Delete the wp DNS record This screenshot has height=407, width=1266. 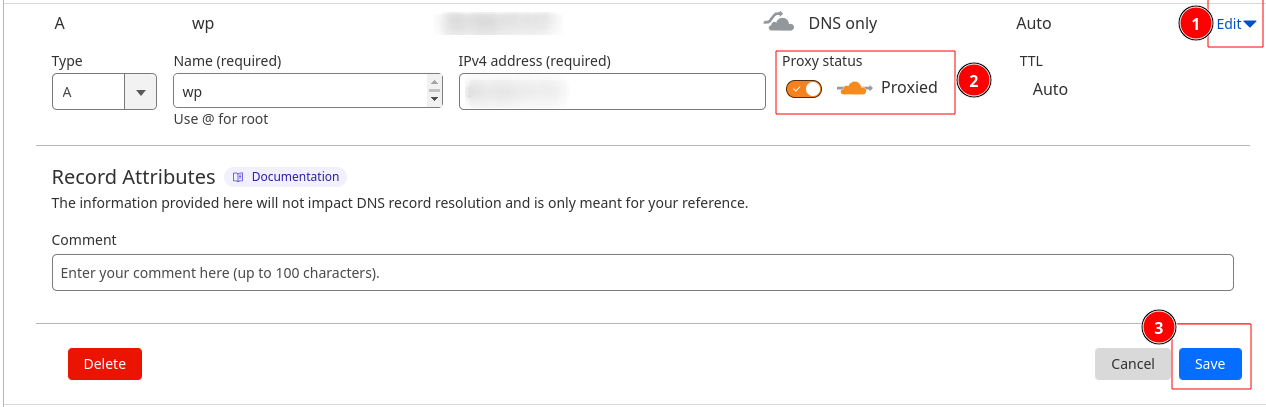[x=105, y=364]
